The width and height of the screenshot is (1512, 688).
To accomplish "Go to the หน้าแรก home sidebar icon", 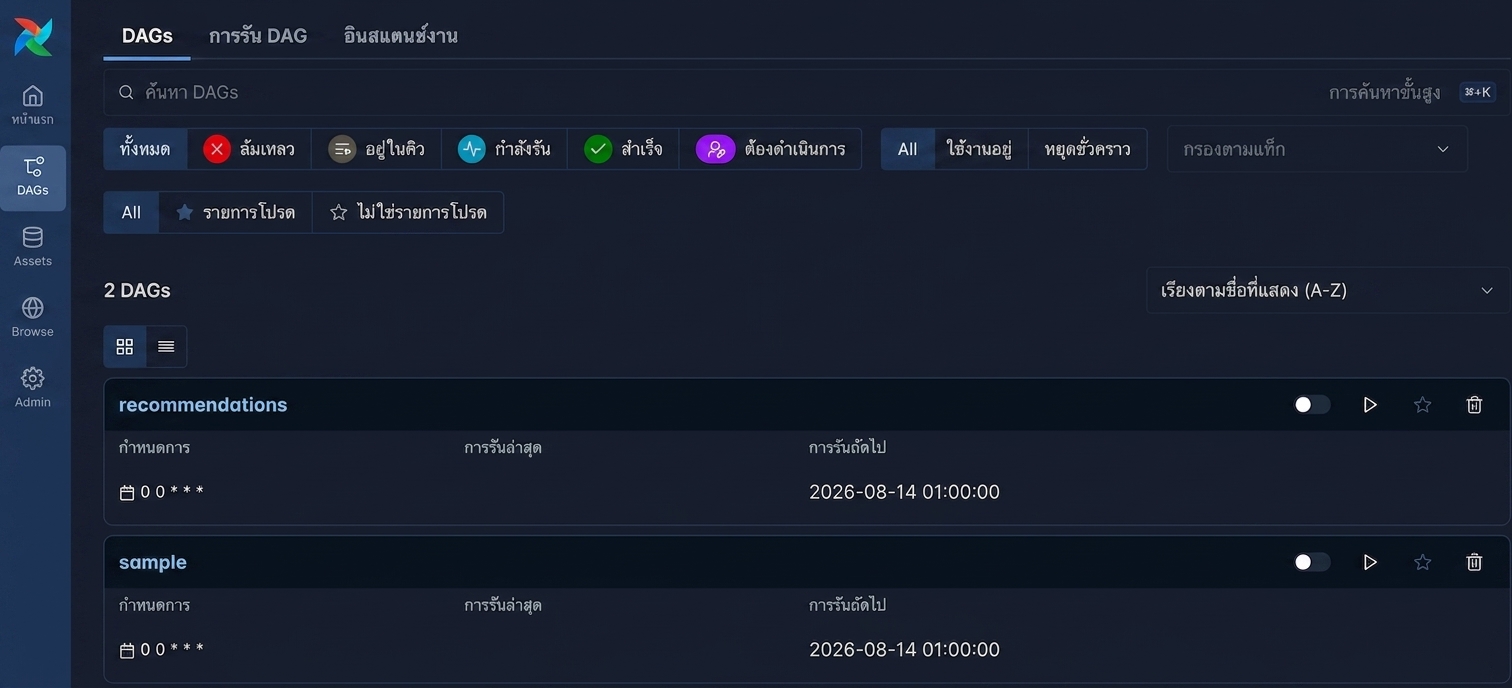I will (x=33, y=105).
